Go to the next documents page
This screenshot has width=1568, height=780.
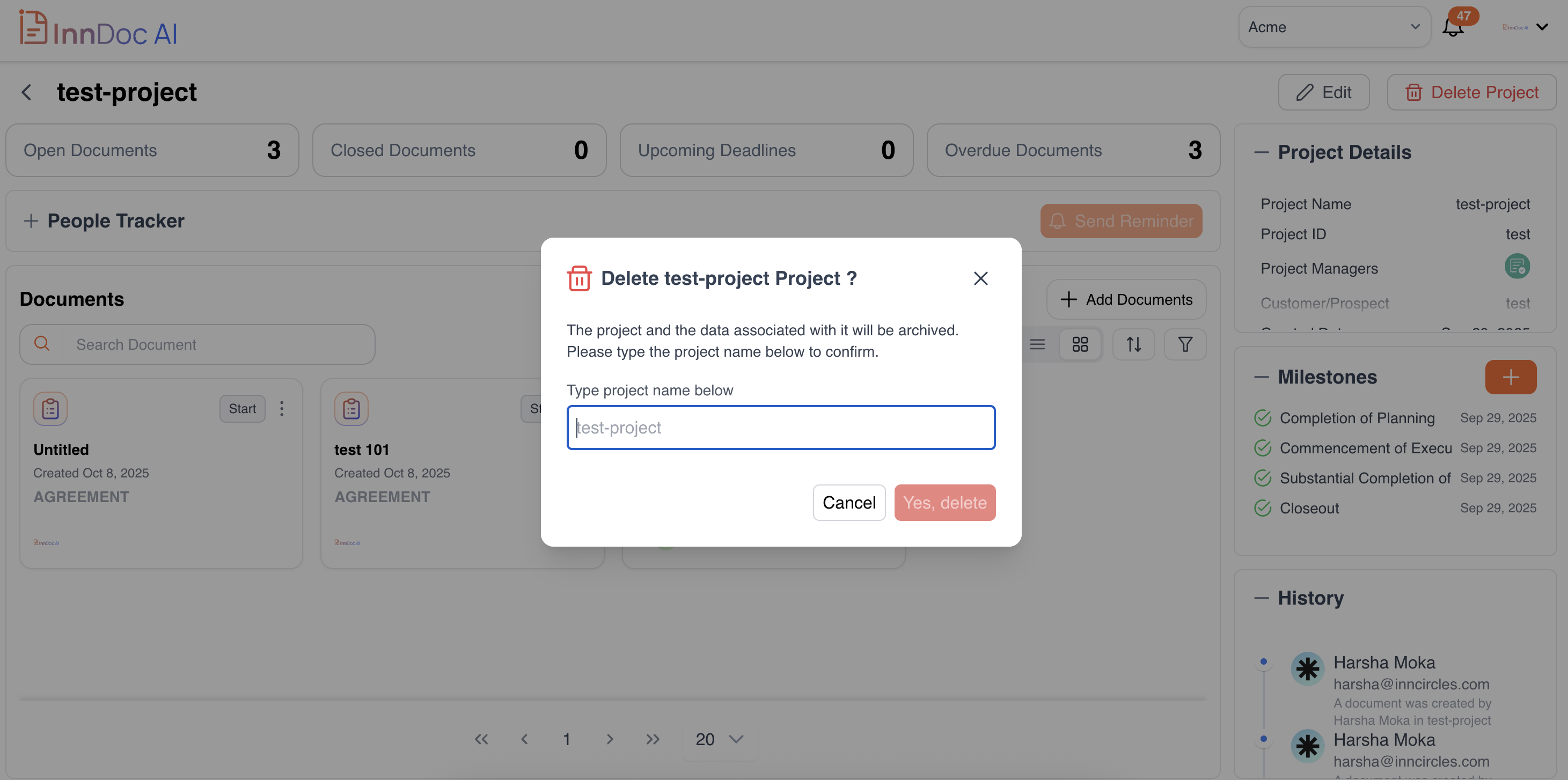pyautogui.click(x=609, y=739)
